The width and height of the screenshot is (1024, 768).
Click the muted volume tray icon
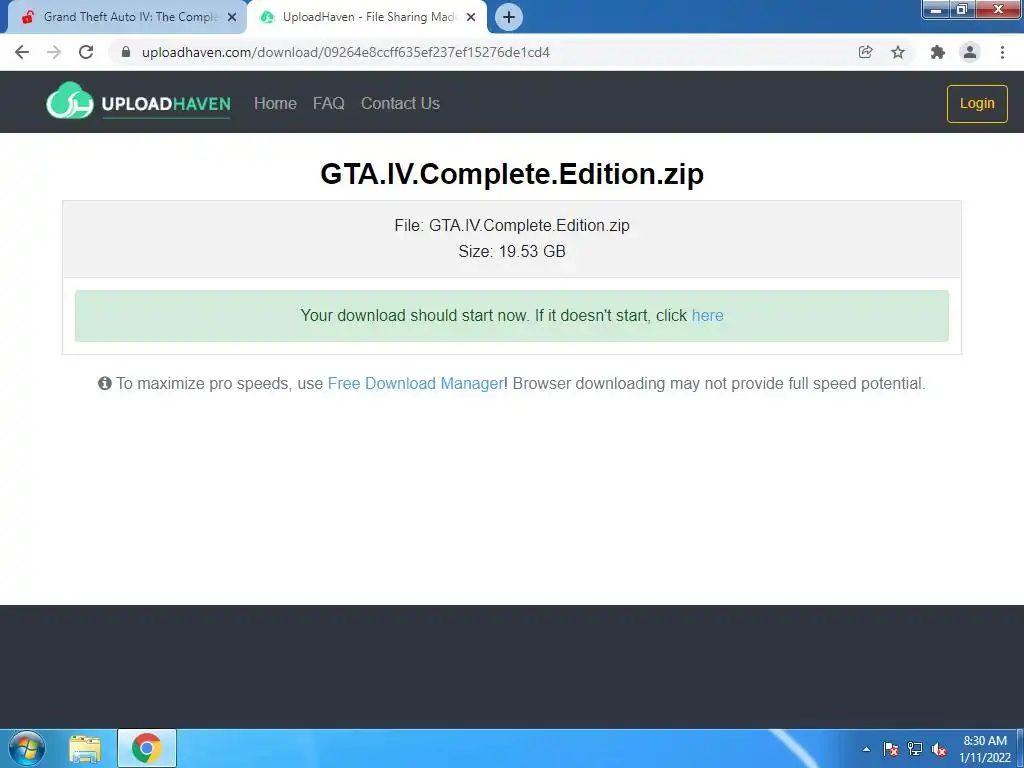[x=939, y=749]
